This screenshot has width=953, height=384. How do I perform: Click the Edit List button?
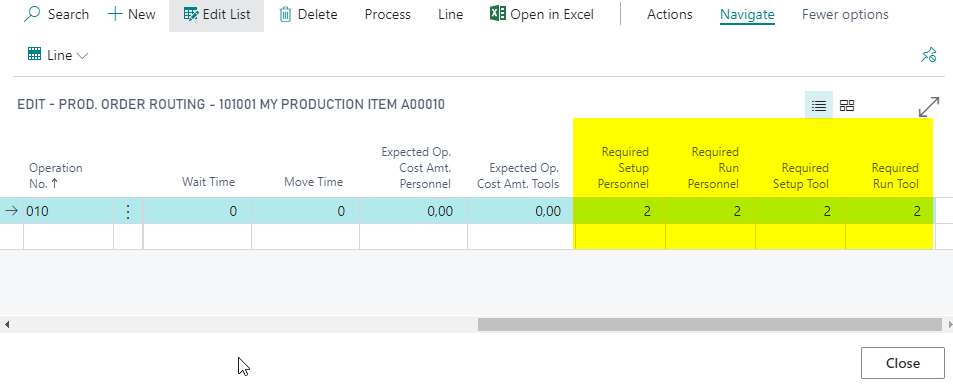tap(216, 15)
